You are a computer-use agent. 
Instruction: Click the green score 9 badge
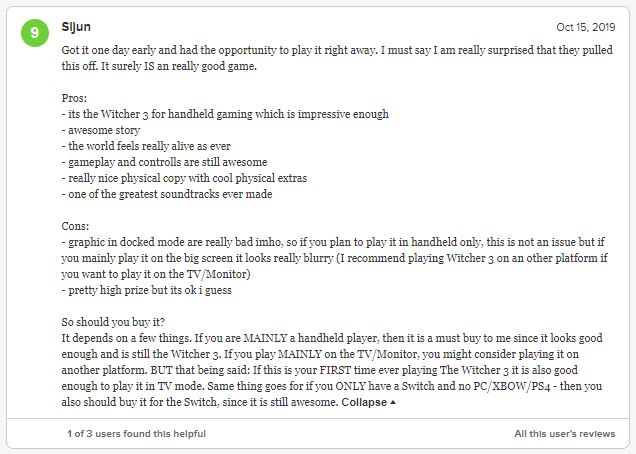[35, 32]
